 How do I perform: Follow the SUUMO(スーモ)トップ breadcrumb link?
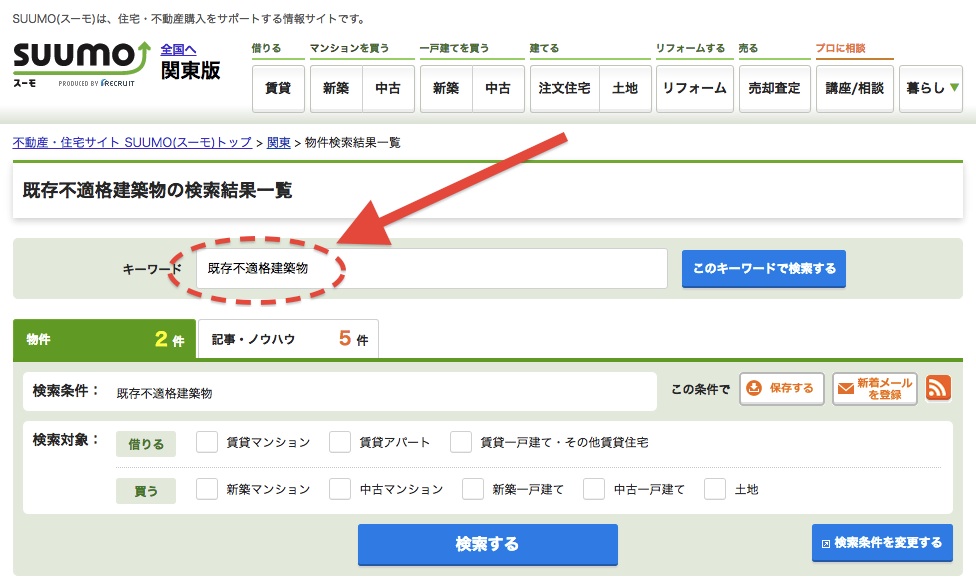point(132,143)
